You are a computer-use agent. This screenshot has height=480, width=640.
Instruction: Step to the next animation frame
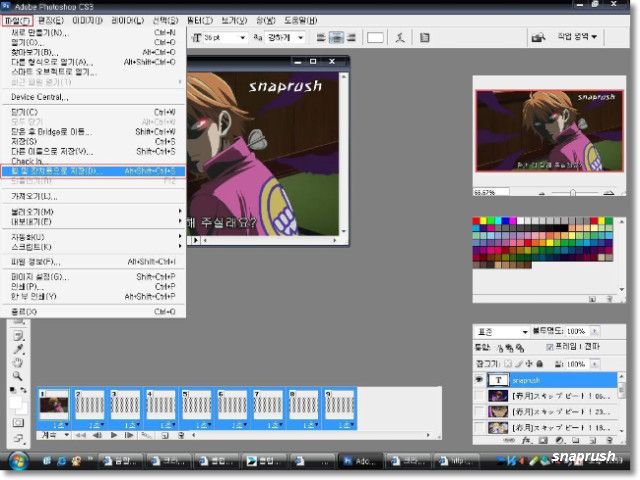click(129, 436)
